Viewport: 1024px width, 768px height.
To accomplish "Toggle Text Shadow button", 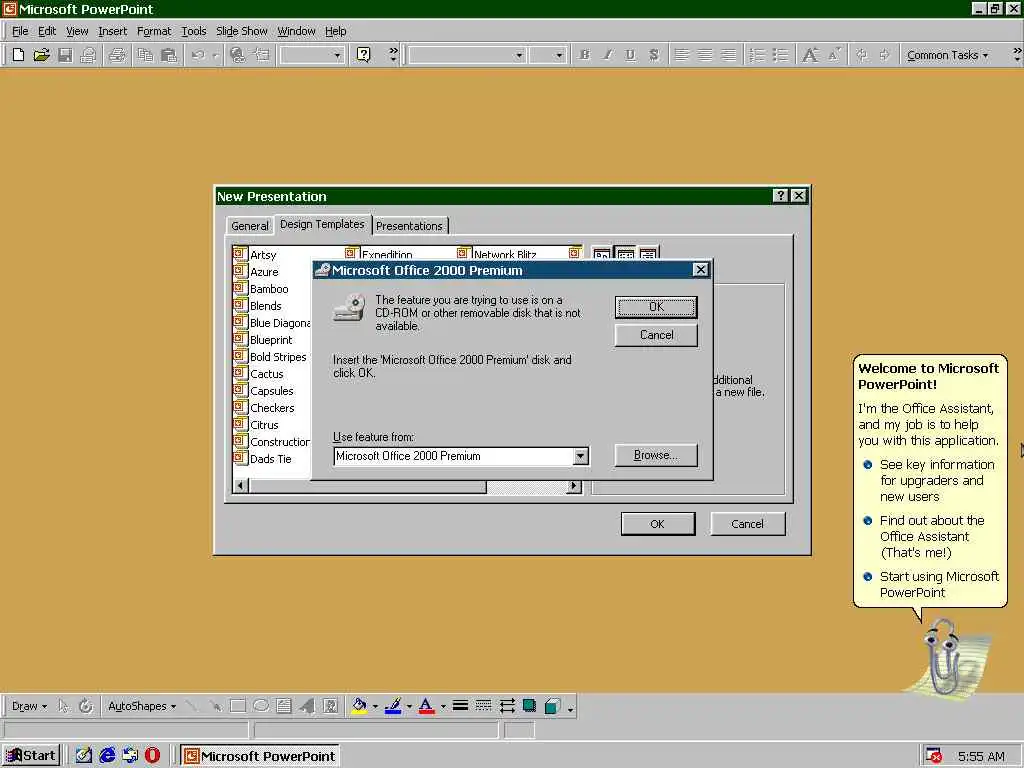I will click(654, 55).
